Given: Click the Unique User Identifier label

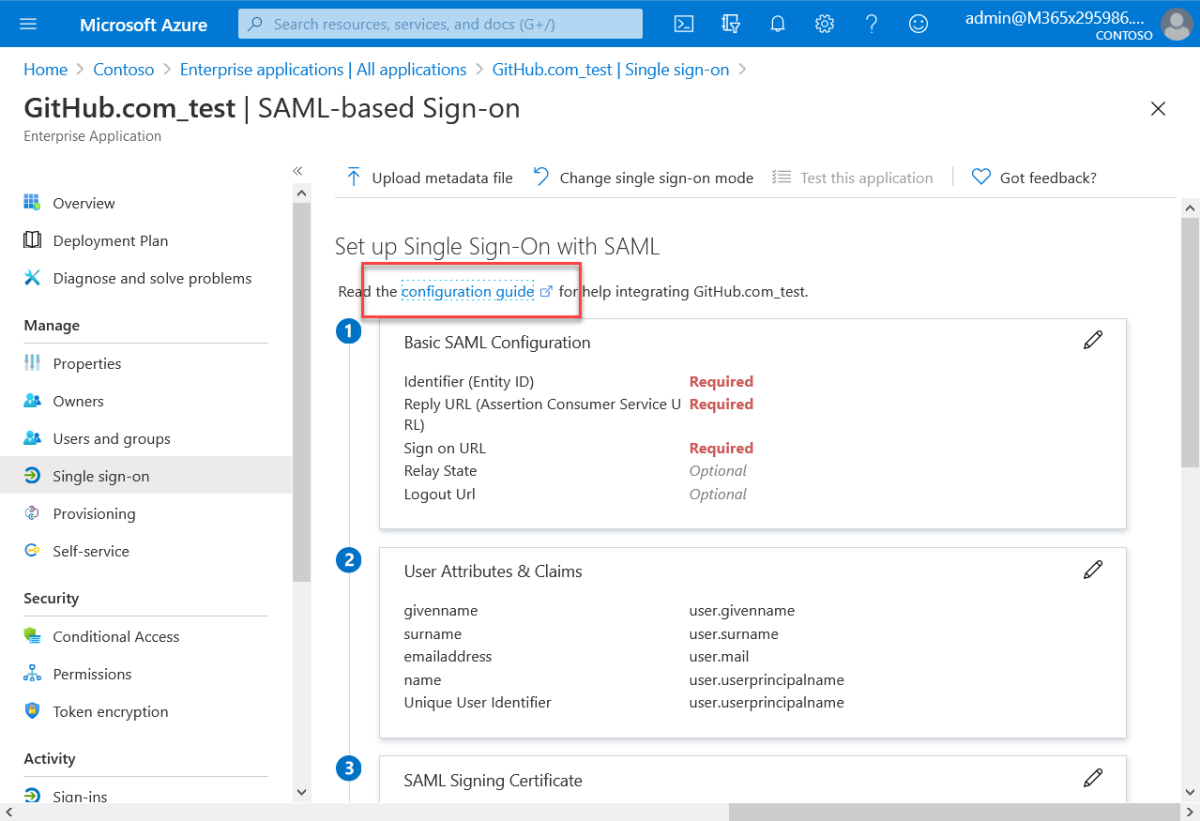Looking at the screenshot, I should 477,702.
